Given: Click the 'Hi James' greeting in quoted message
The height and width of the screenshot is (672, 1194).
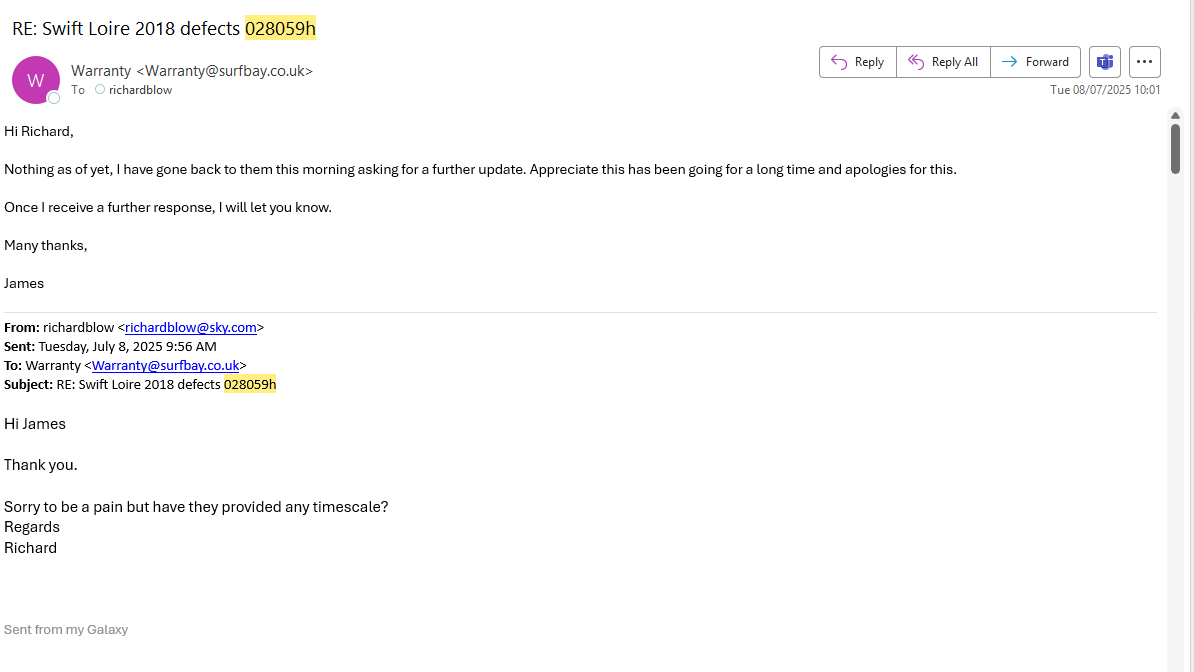Looking at the screenshot, I should pyautogui.click(x=35, y=424).
